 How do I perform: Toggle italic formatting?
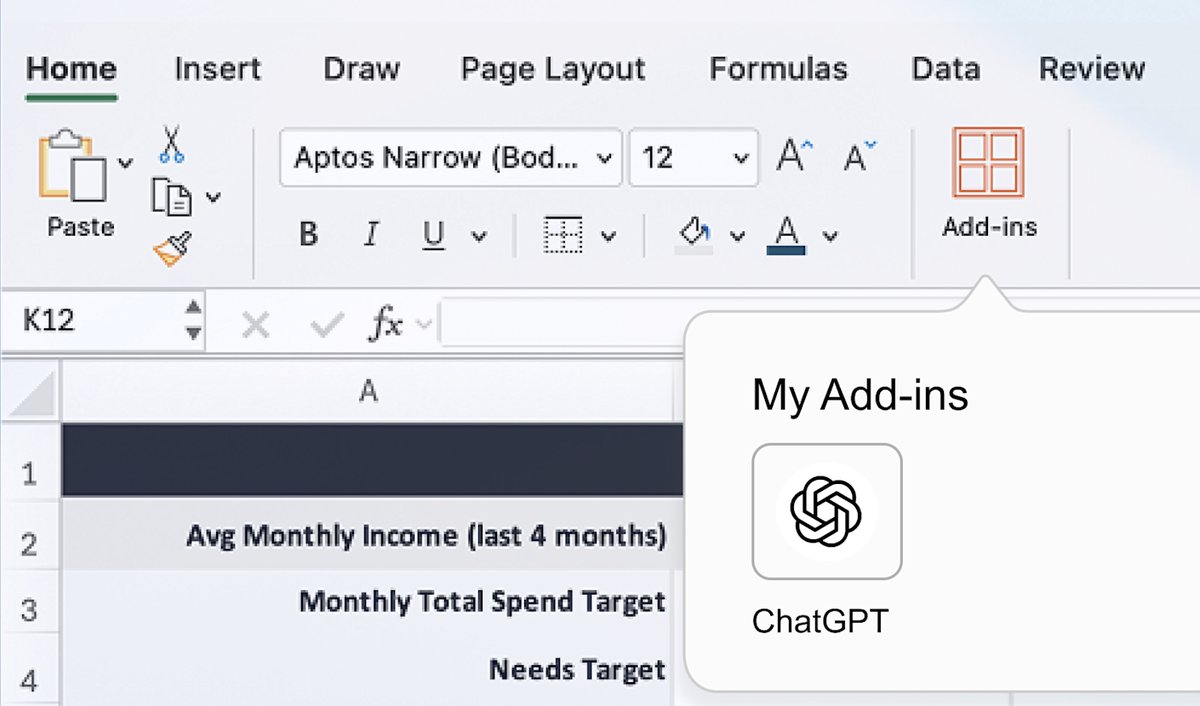(x=371, y=235)
